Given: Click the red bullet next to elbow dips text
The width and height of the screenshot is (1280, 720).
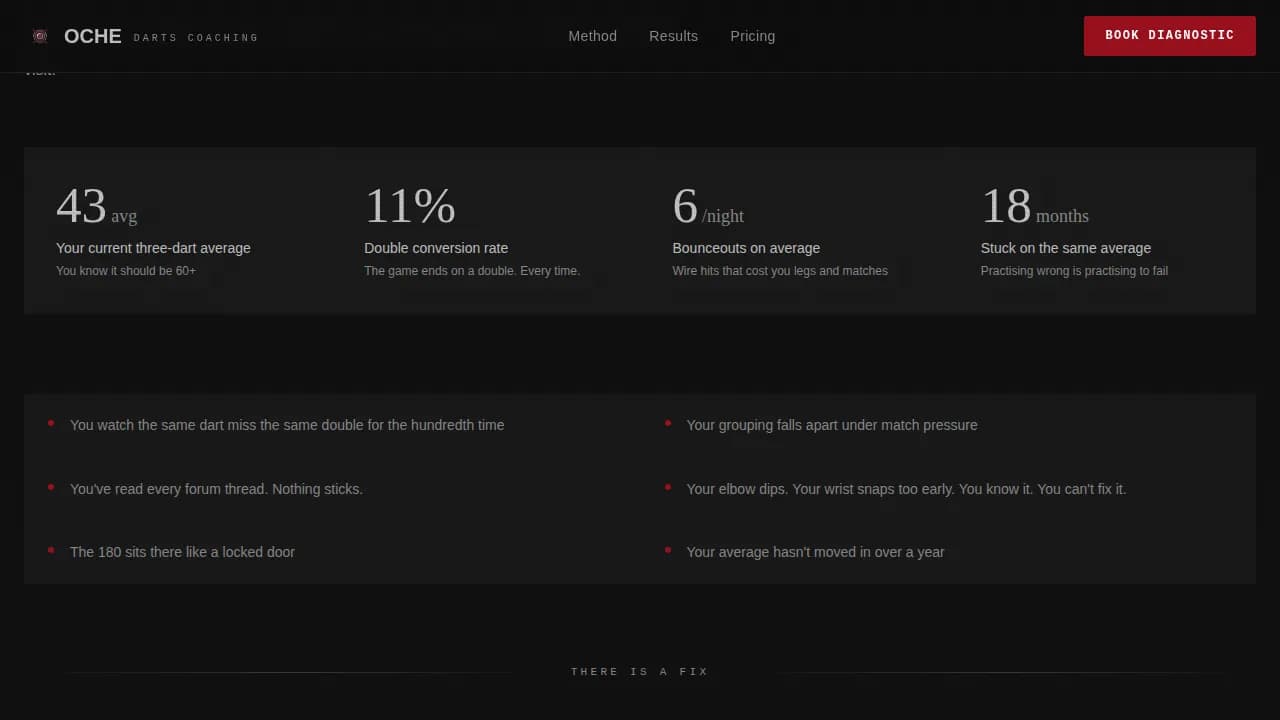Looking at the screenshot, I should [668, 487].
